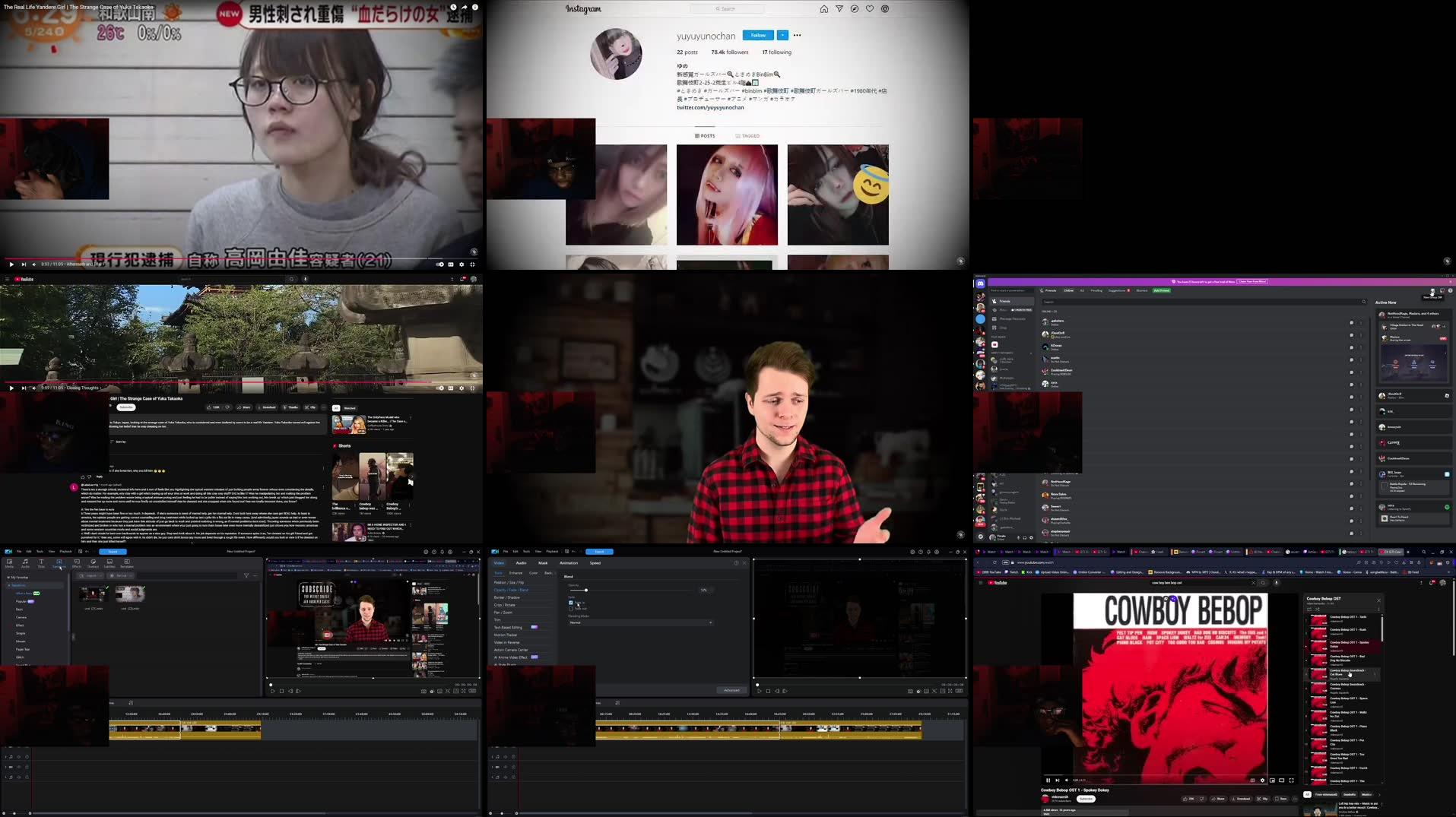Open three-dot menu of Cowboy Bebop OST playlist
The image size is (1456, 817).
[x=1378, y=610]
